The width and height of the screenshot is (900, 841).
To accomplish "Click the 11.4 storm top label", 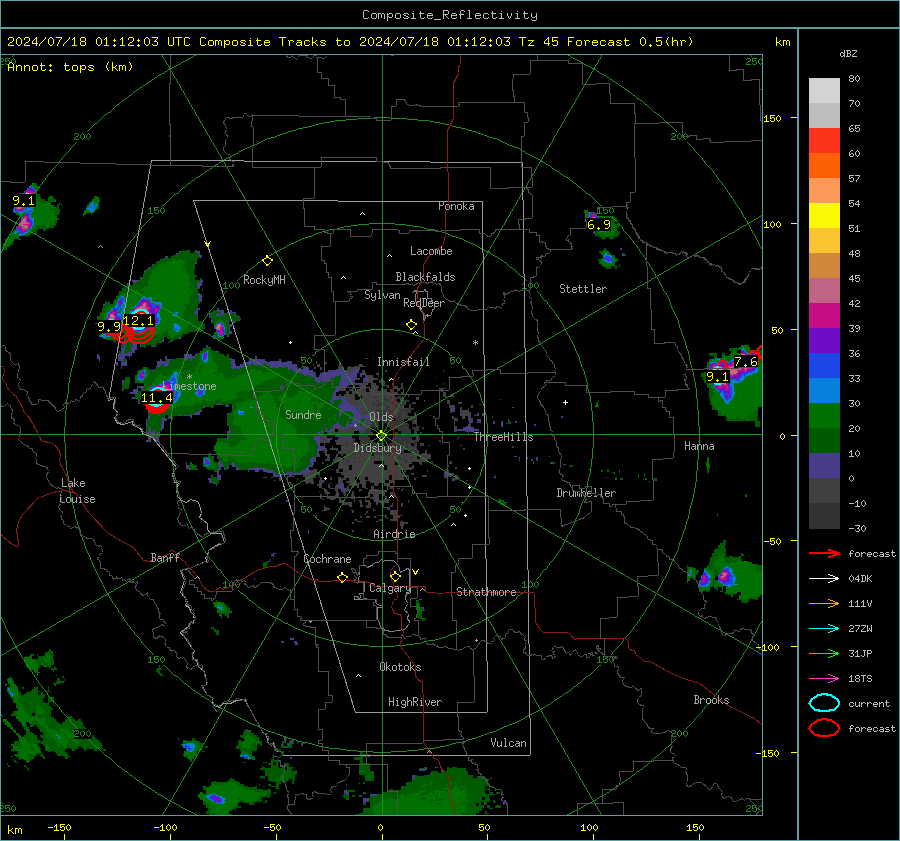I will point(157,397).
